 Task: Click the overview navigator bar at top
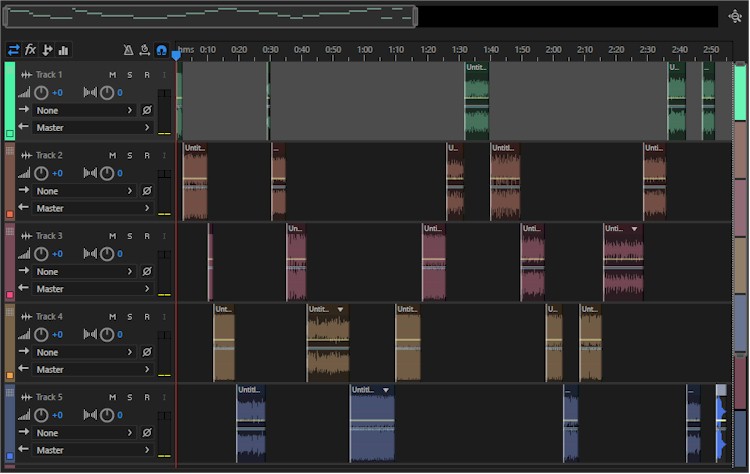210,17
